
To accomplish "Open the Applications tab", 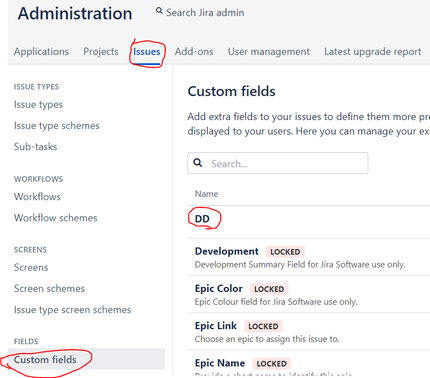I will click(41, 52).
